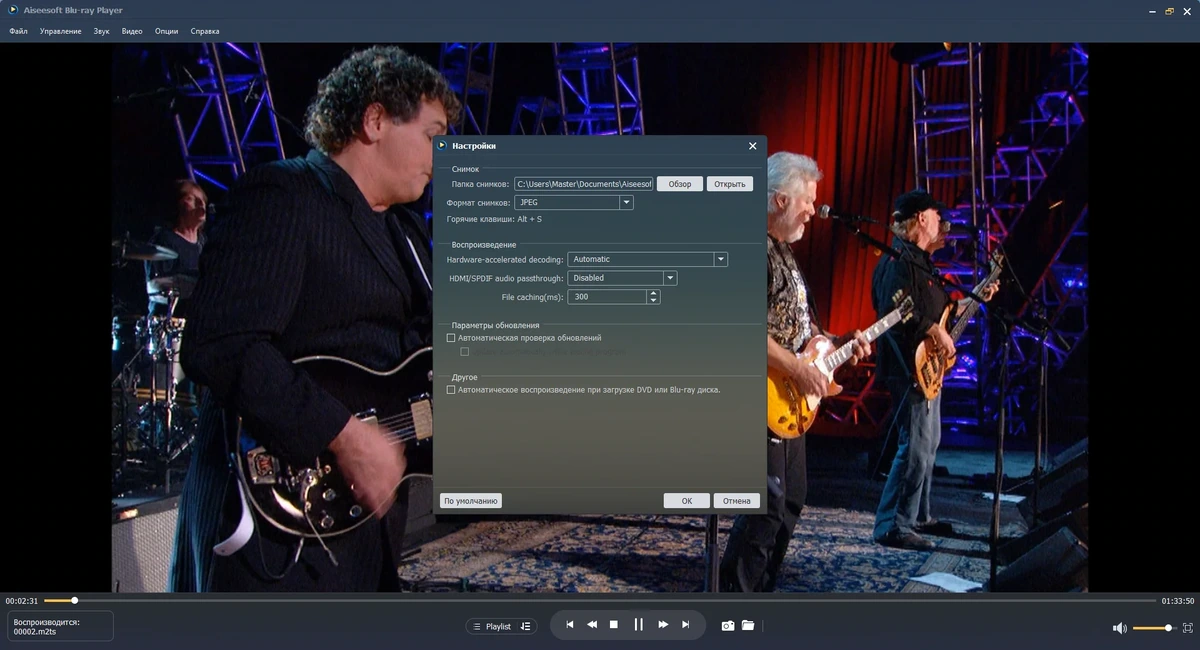Skip to the previous chapter

570,625
